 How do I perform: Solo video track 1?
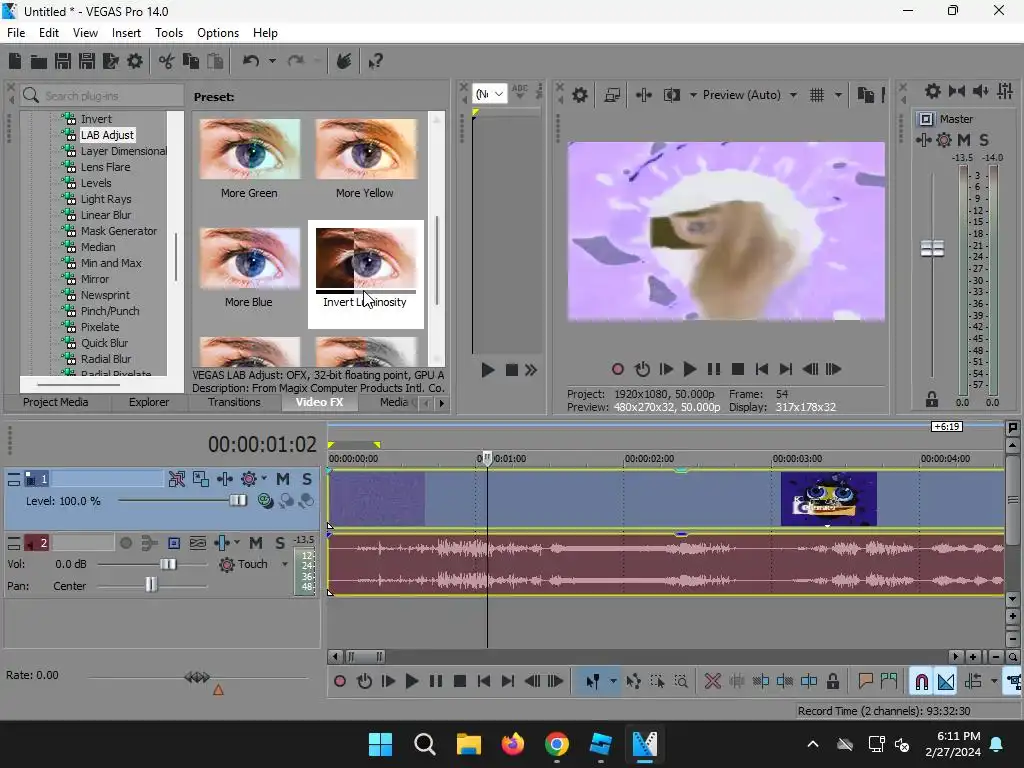[x=306, y=479]
